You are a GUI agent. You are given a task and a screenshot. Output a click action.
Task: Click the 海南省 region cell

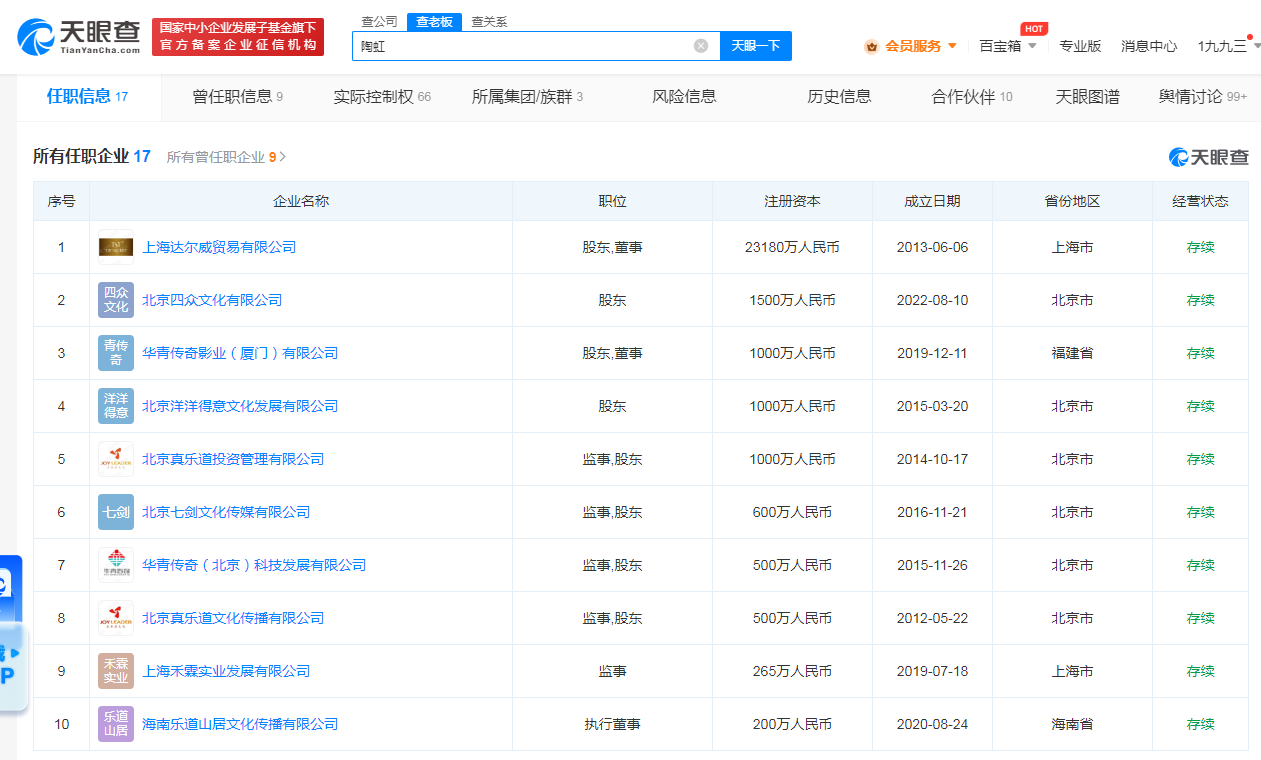point(1072,724)
